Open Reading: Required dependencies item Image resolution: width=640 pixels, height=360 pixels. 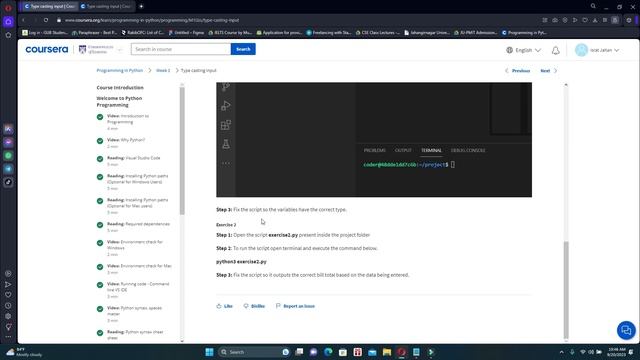(138, 224)
